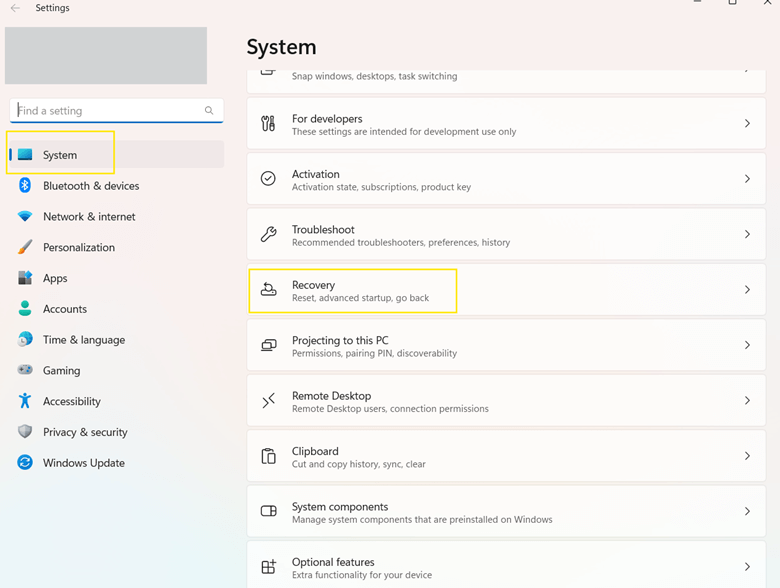Open Gaming settings
The width and height of the screenshot is (780, 588).
point(116,371)
